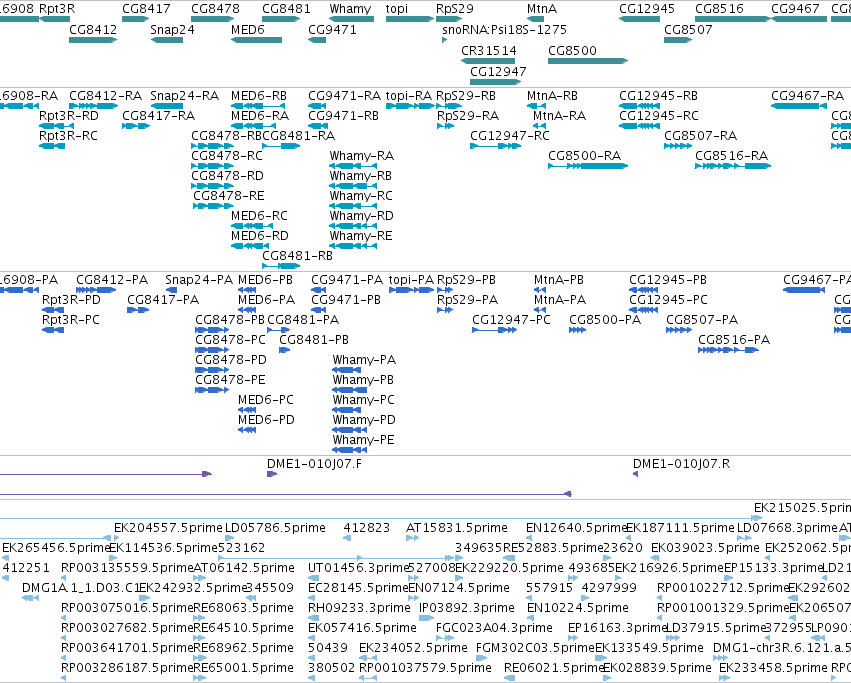Select the CG8481 gene label
The image size is (851, 683).
[286, 9]
